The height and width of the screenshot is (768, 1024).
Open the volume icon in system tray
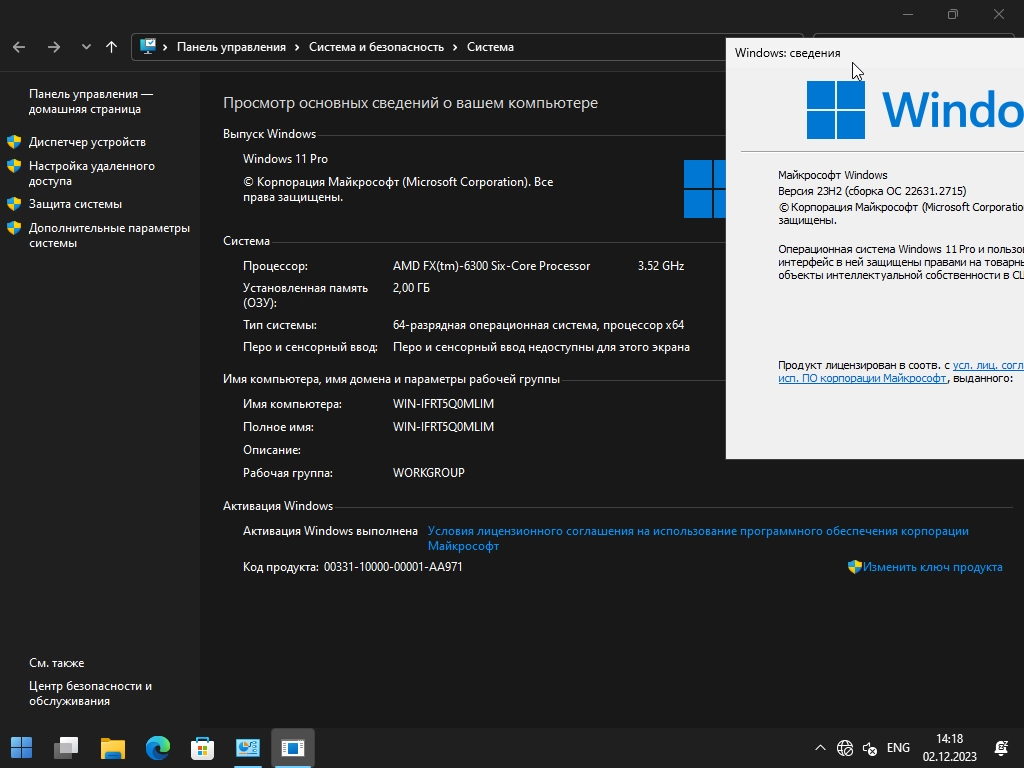point(870,748)
